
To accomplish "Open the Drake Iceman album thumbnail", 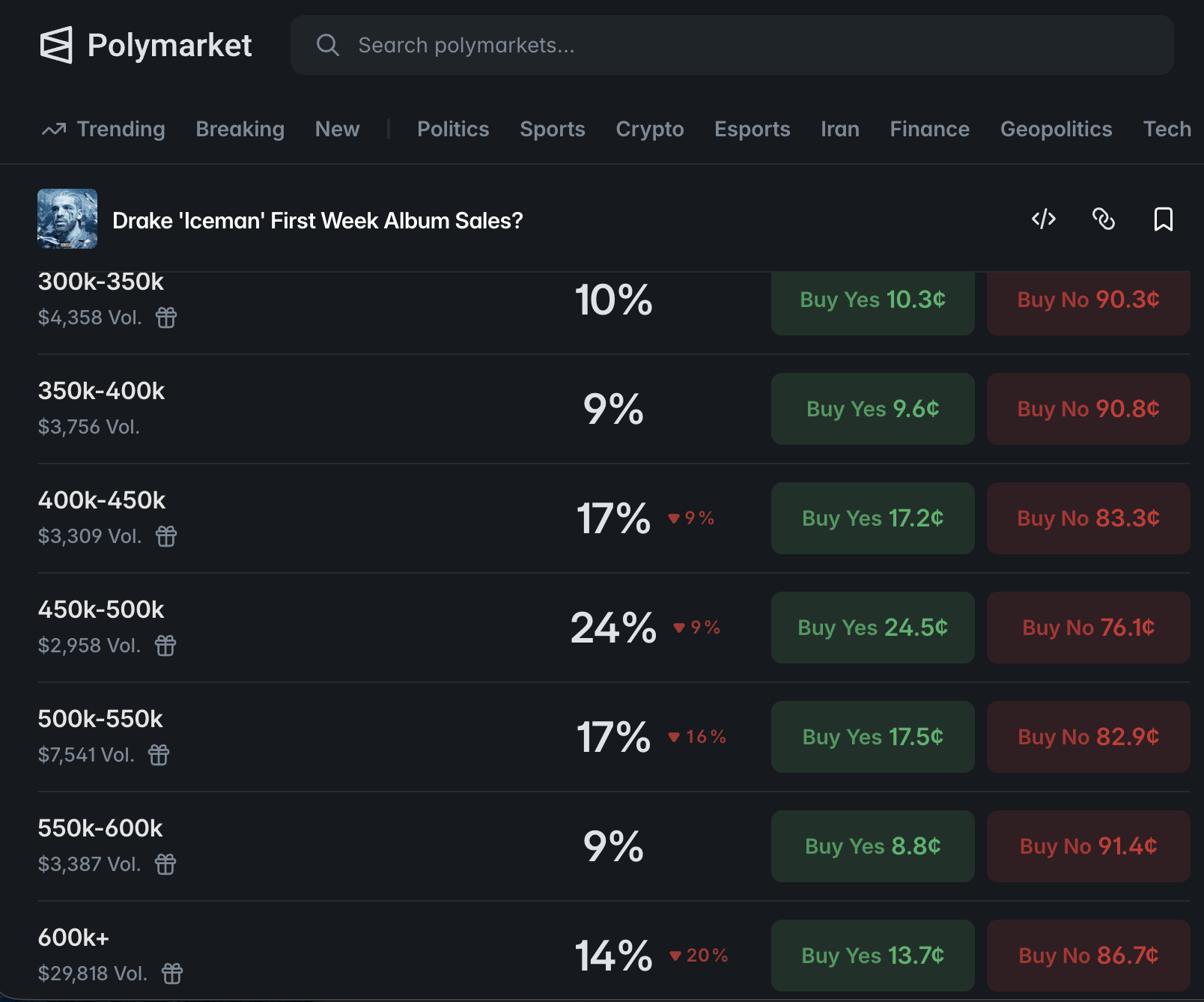I will tap(67, 219).
